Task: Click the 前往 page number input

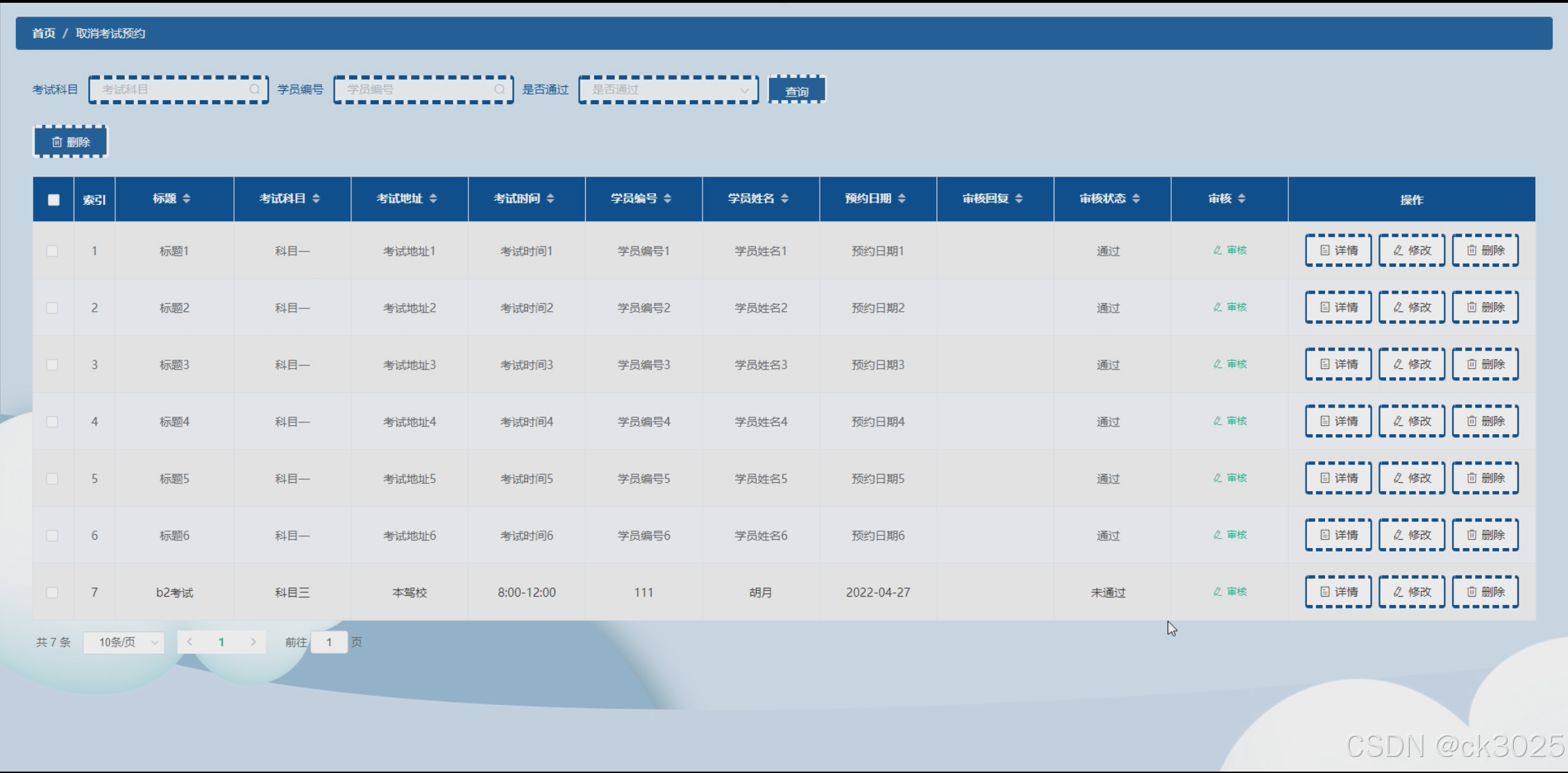Action: point(329,642)
